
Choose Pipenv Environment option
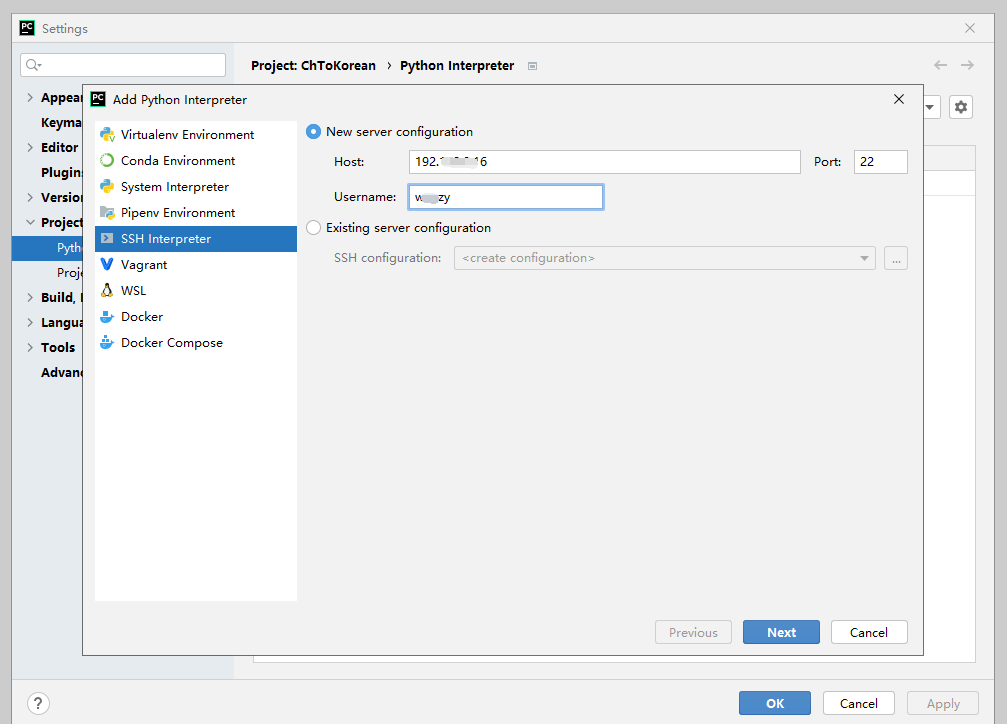pyautogui.click(x=196, y=213)
